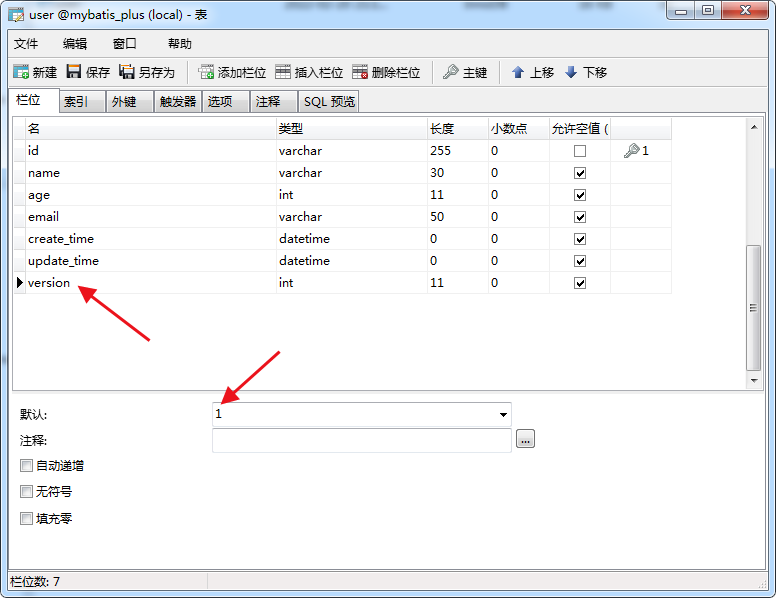The width and height of the screenshot is (776, 598).
Task: Open the 帮助 (Help) menu
Action: coord(180,44)
